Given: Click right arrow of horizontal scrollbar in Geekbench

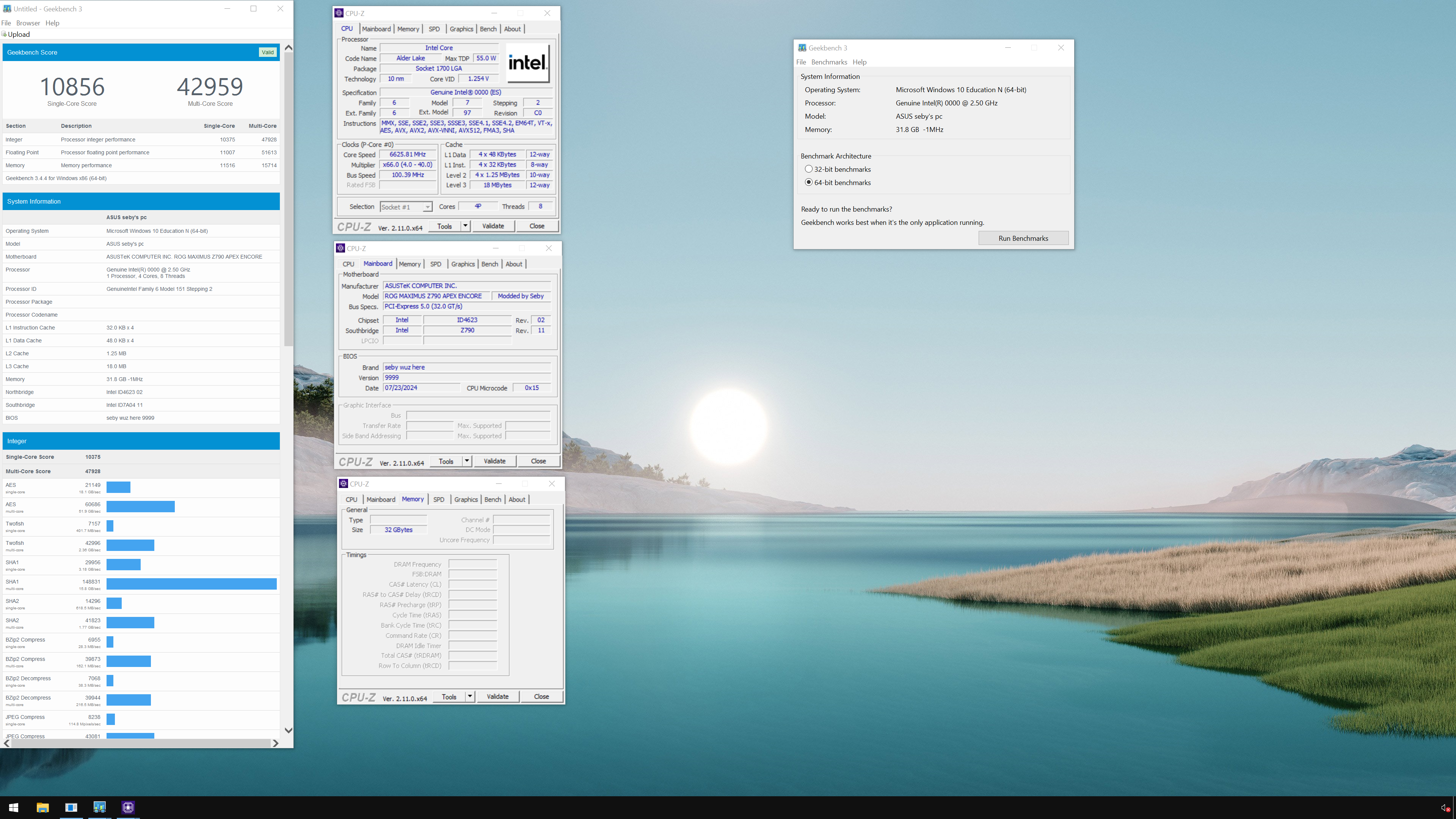Looking at the screenshot, I should [x=275, y=743].
